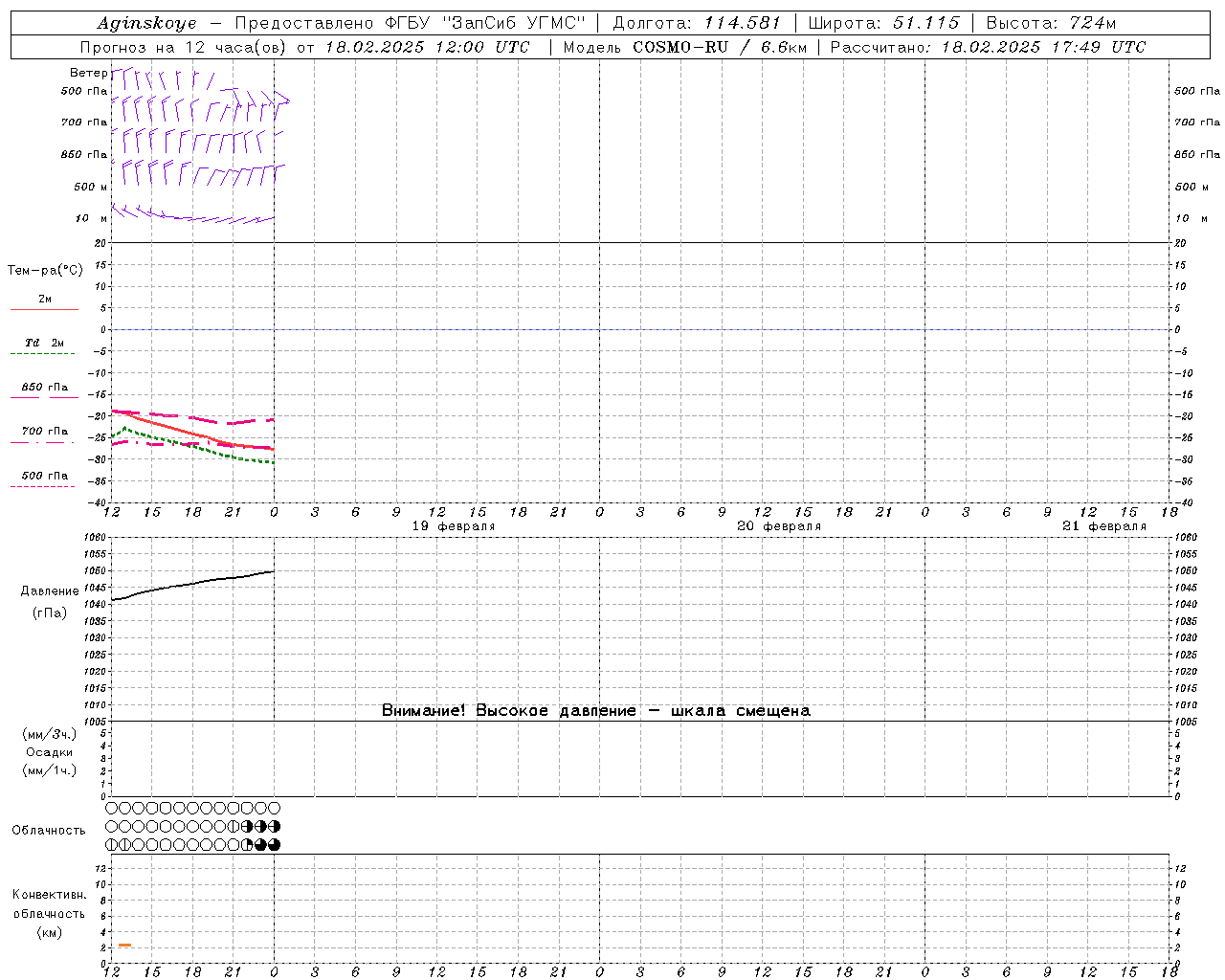This screenshot has width=1225, height=980.
Task: Click the Долгота: 114.581 value
Action: pyautogui.click(x=697, y=23)
